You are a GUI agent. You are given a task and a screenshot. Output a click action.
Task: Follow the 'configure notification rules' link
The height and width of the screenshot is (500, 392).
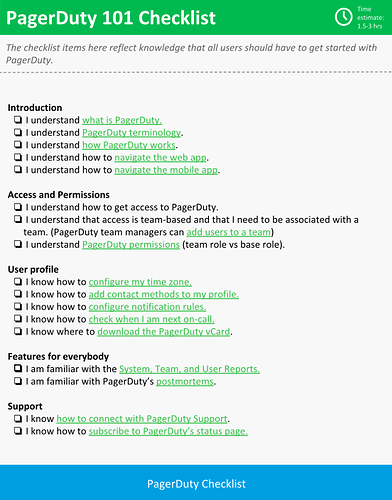(x=147, y=307)
